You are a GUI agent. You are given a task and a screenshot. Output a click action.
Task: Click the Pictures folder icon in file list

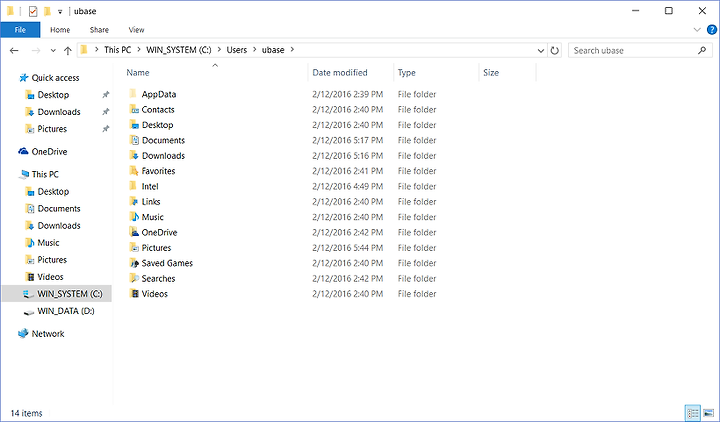coord(134,248)
